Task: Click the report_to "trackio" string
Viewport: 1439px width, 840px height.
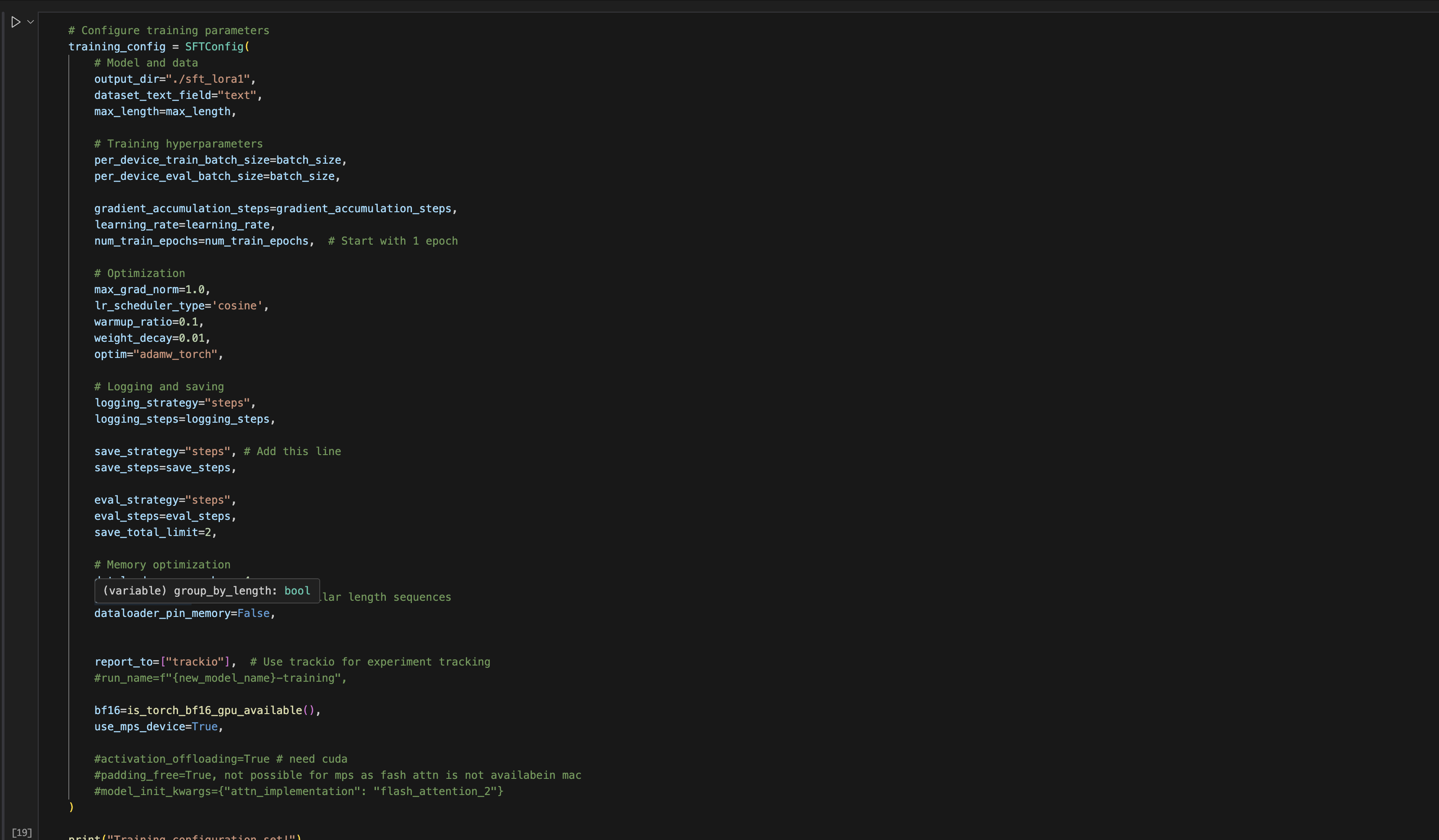Action: (x=195, y=662)
